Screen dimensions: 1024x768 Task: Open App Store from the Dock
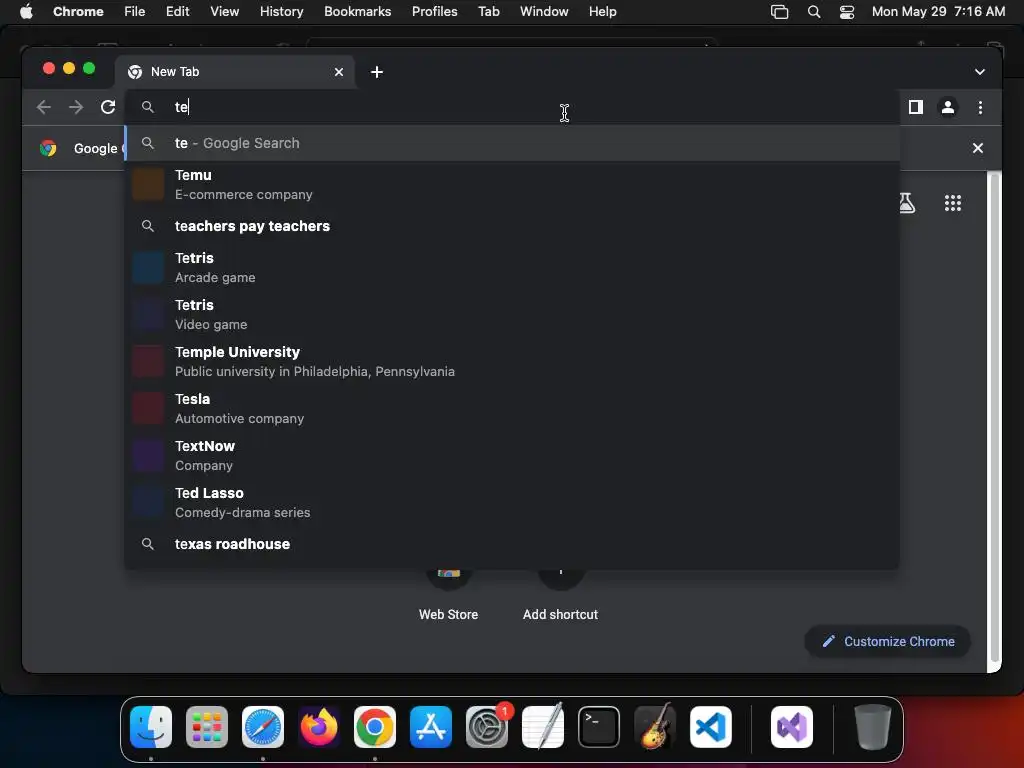tap(431, 727)
